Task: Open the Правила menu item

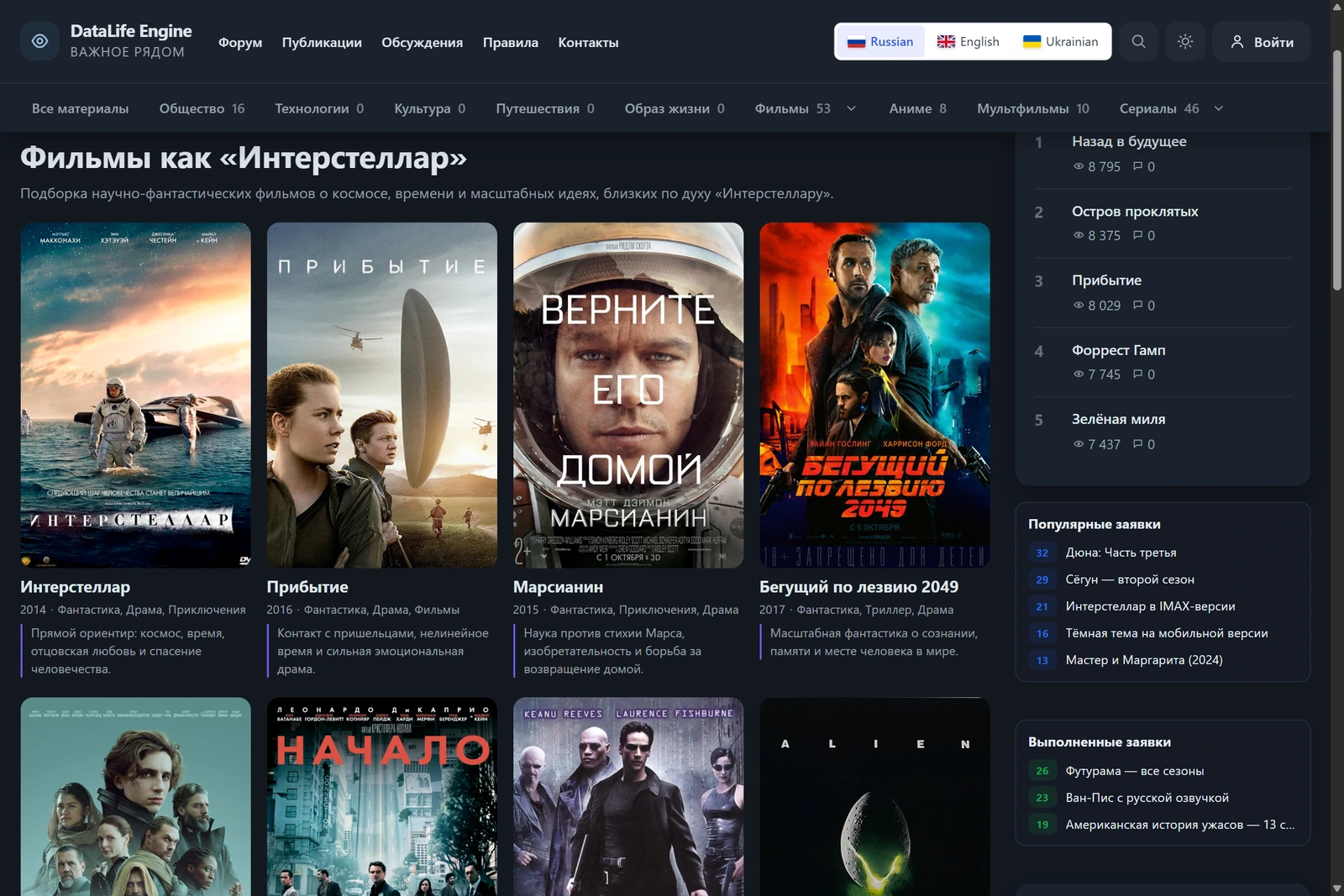Action: 511,42
